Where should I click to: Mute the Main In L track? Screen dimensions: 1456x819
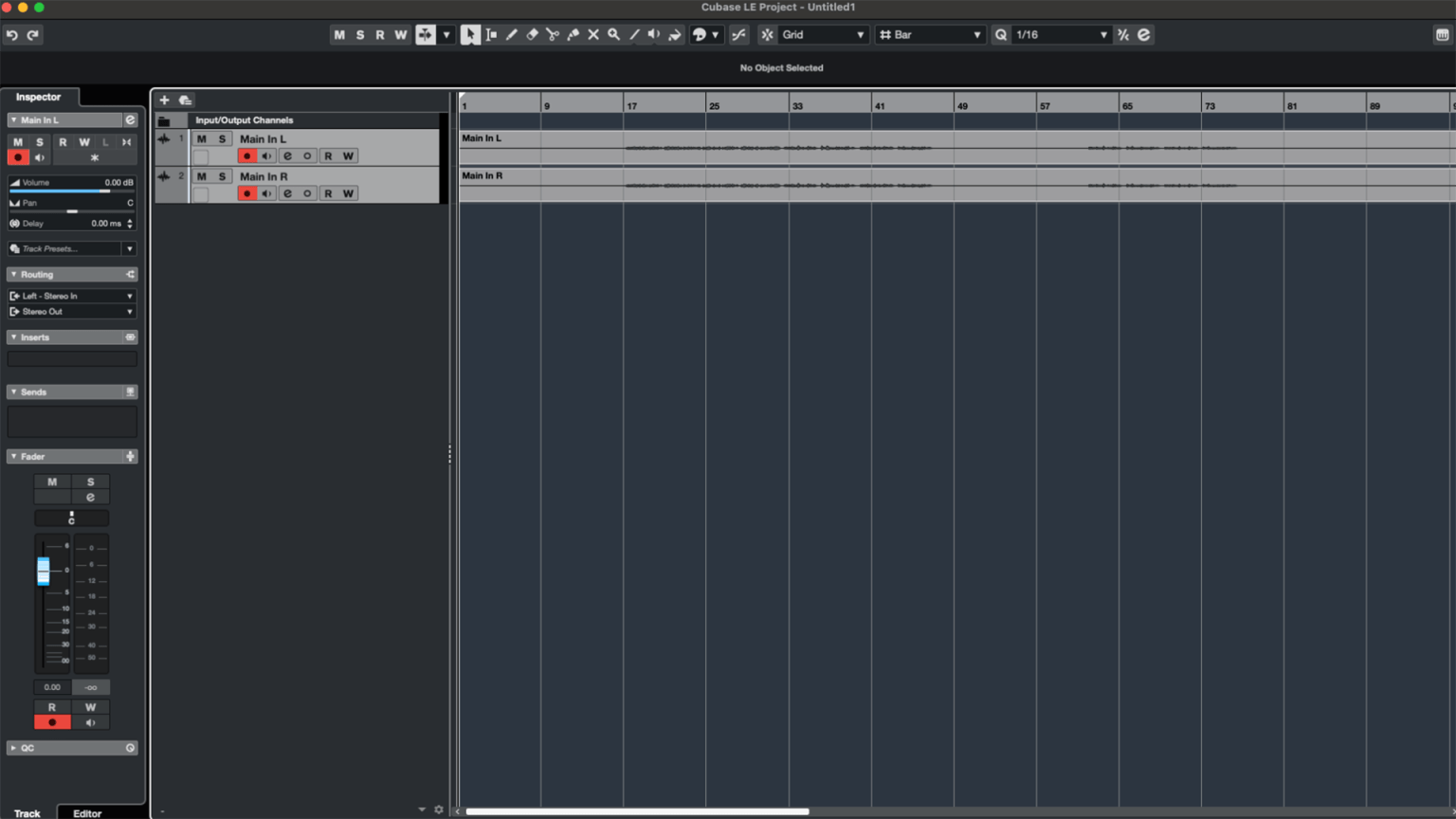coord(201,139)
